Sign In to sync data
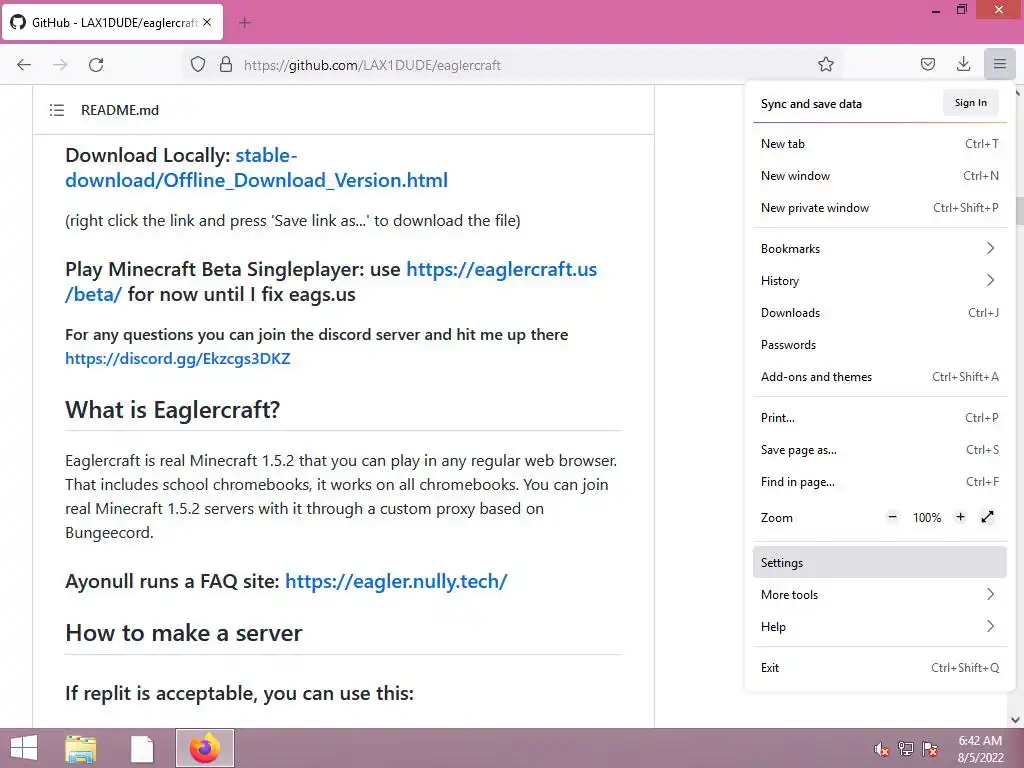The height and width of the screenshot is (768, 1024). [x=970, y=103]
